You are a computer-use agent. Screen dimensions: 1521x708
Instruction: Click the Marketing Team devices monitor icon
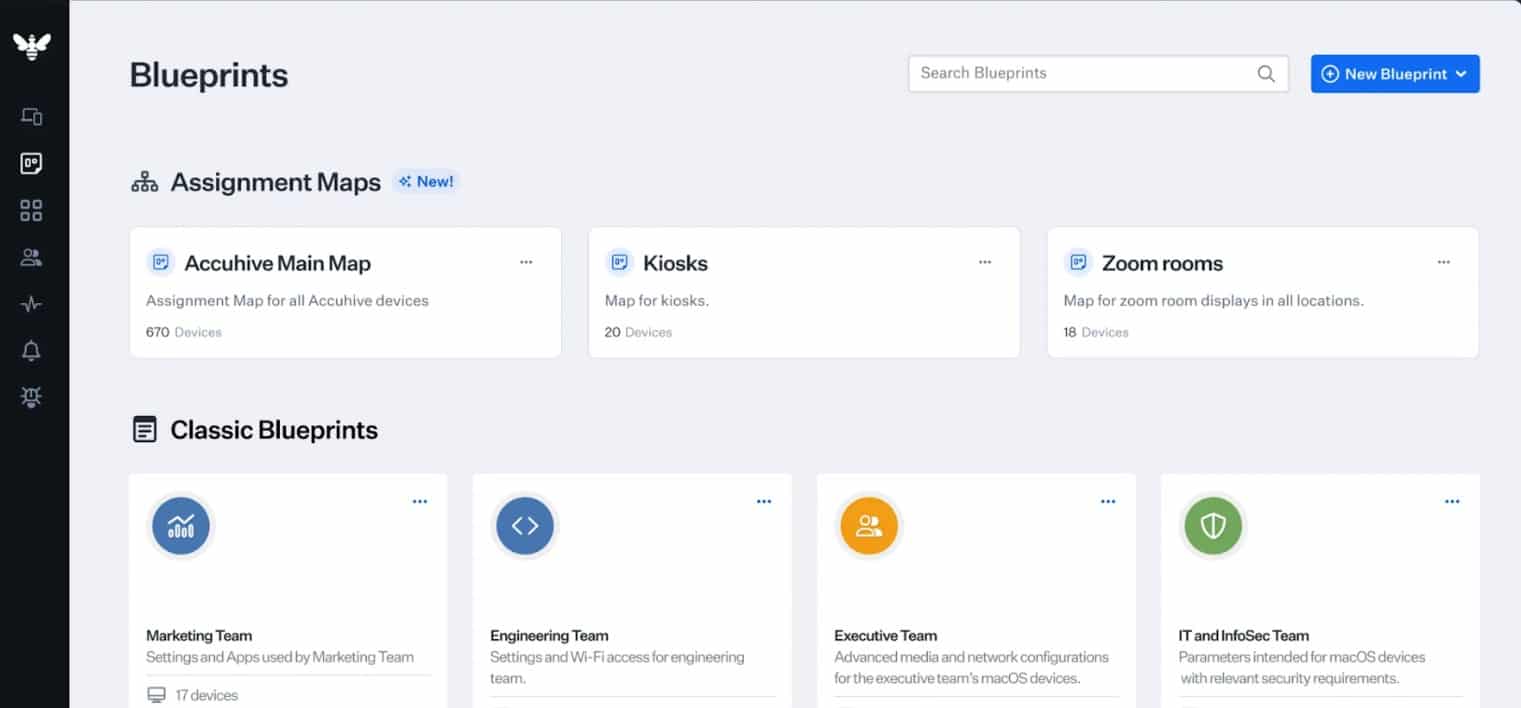point(156,695)
